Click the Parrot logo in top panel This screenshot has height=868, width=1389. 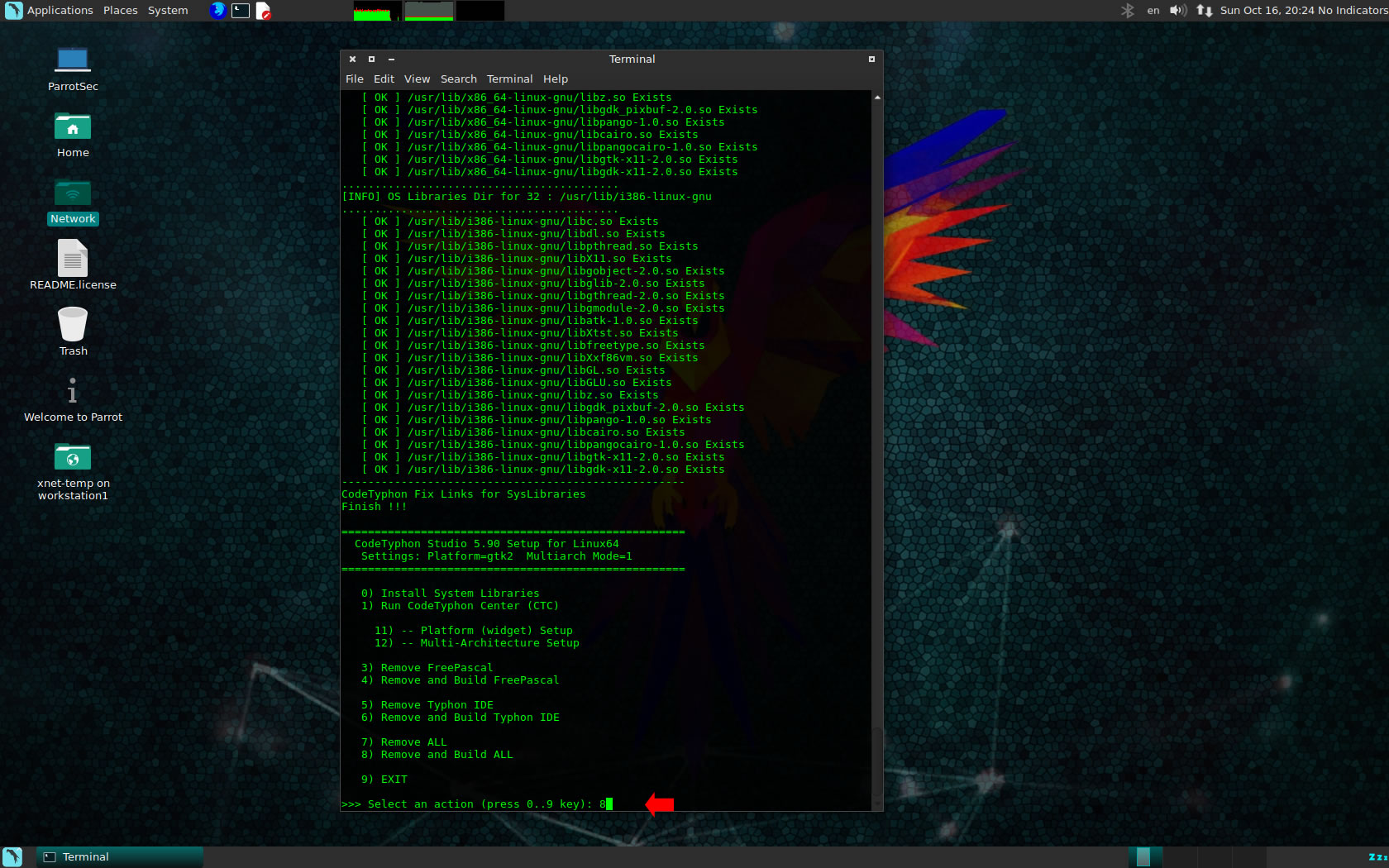click(x=13, y=10)
